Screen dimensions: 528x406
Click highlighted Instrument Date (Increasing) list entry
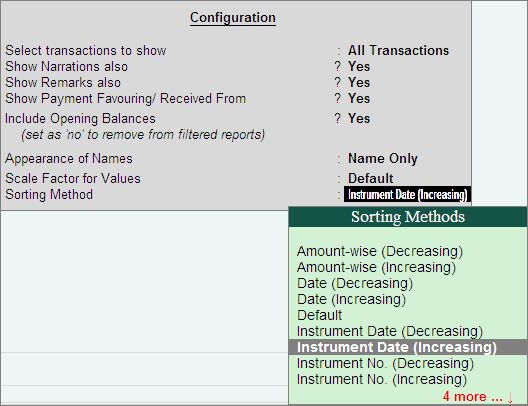(x=408, y=347)
